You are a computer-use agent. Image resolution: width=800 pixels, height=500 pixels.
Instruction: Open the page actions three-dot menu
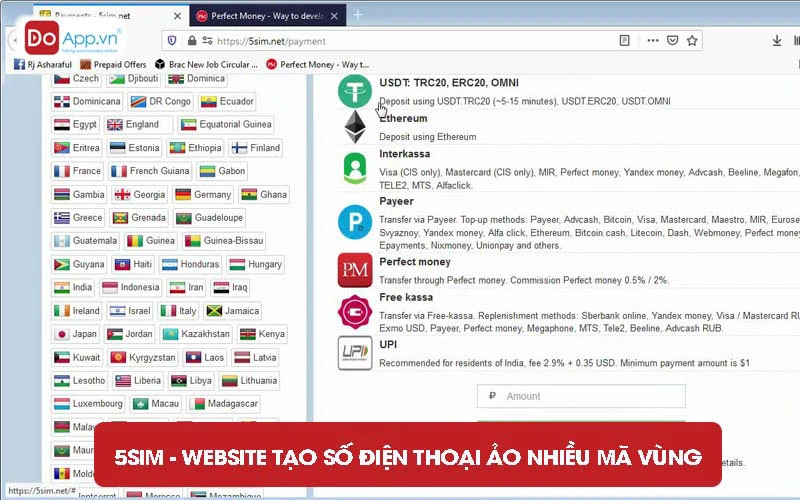(653, 41)
